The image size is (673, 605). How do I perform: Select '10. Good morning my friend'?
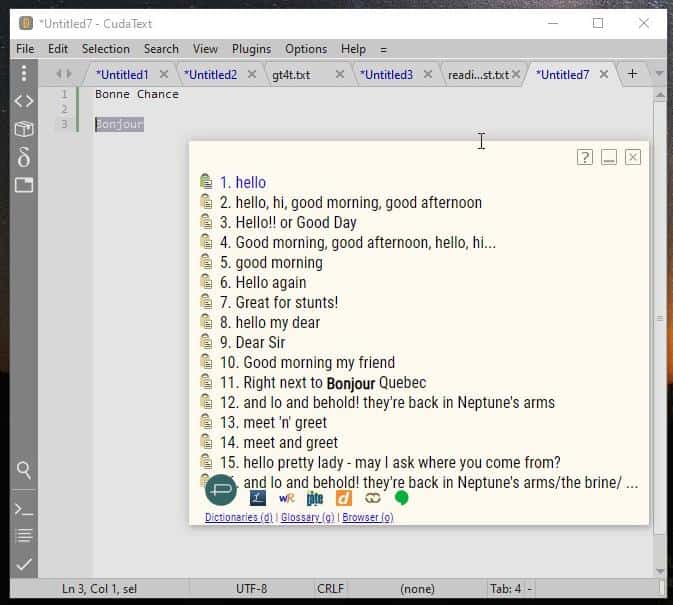[x=307, y=362]
